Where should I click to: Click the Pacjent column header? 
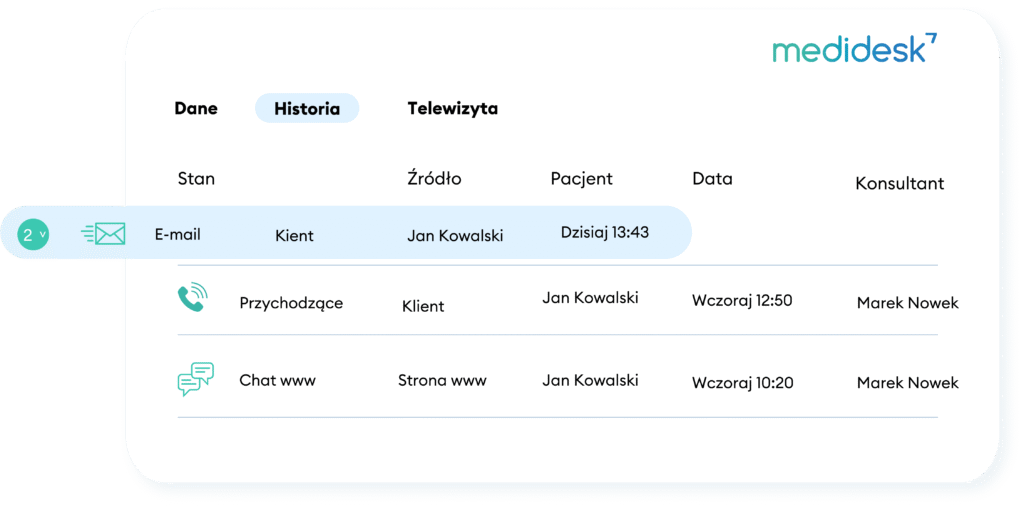581,178
